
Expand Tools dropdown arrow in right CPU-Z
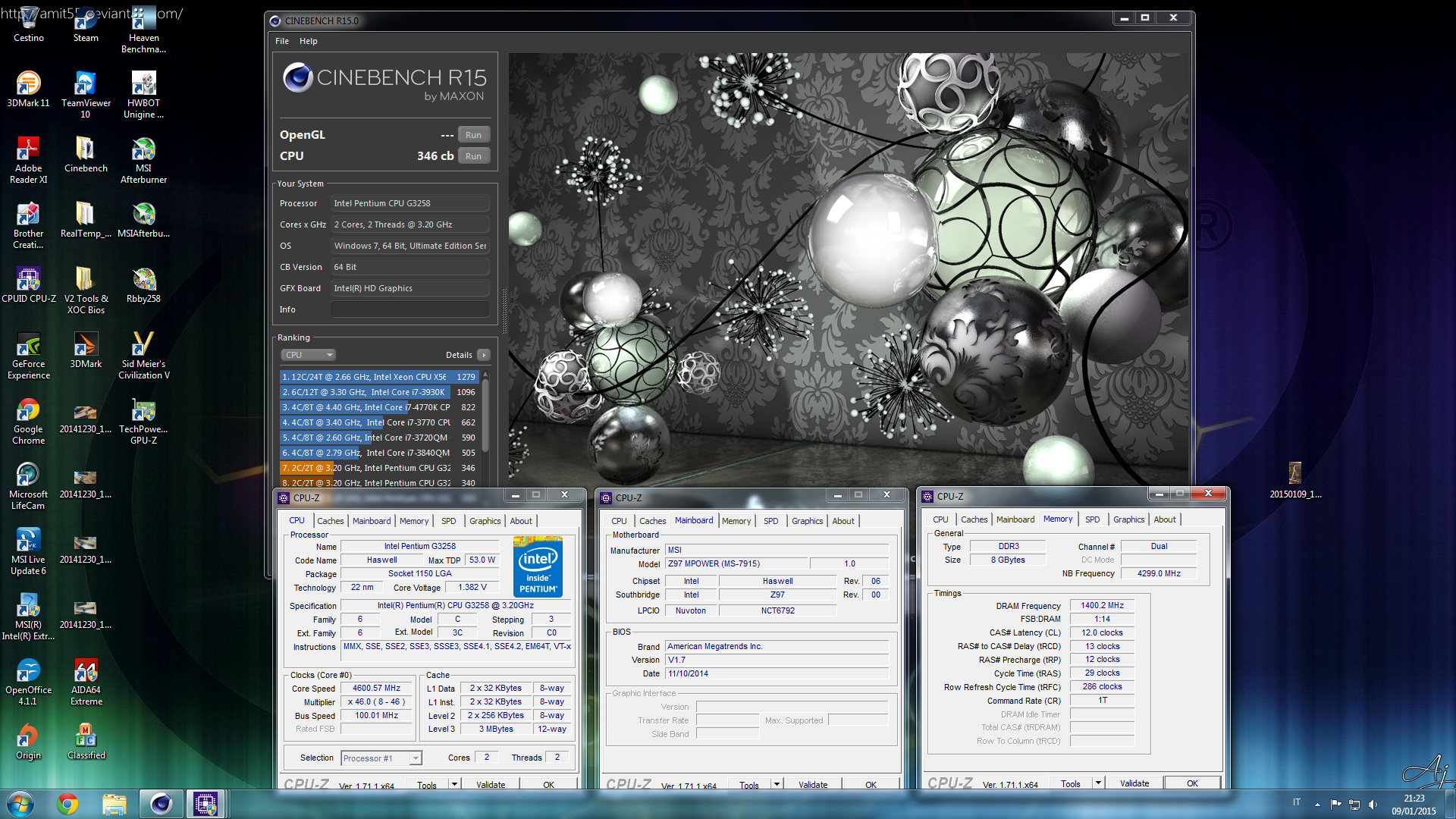pos(1098,783)
